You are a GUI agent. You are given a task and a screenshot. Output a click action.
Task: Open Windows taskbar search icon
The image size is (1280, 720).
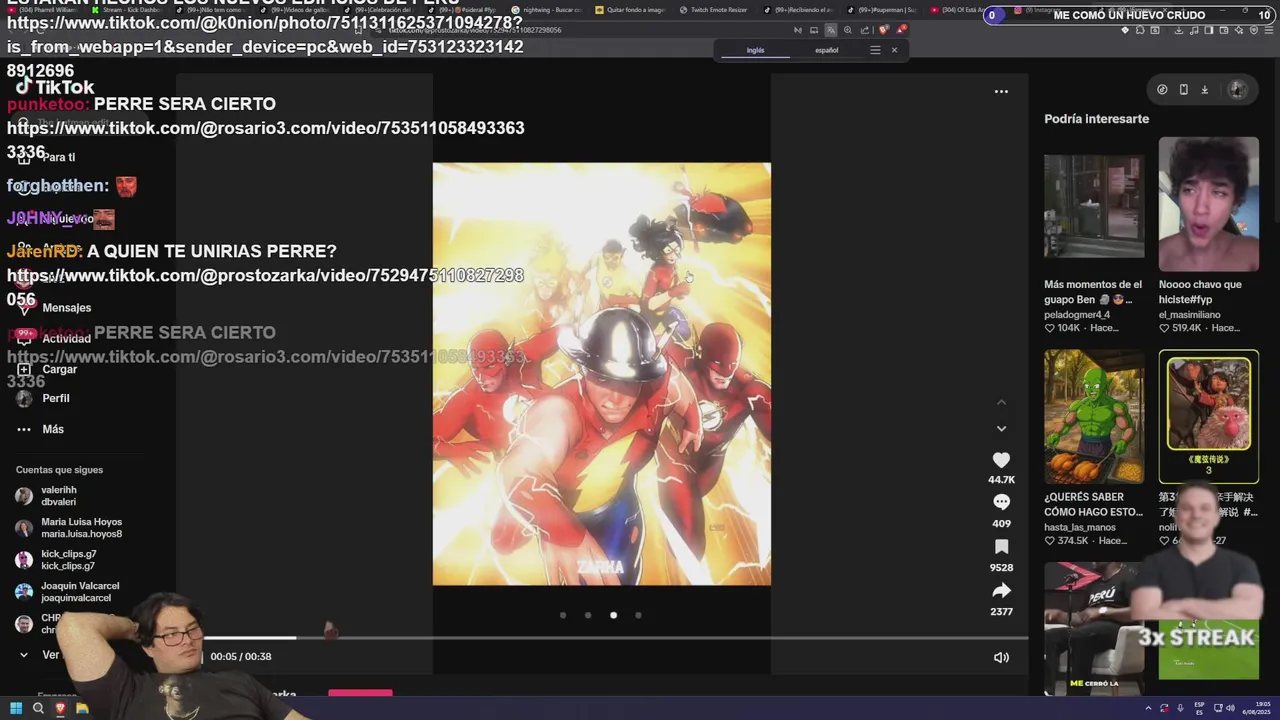[38, 709]
